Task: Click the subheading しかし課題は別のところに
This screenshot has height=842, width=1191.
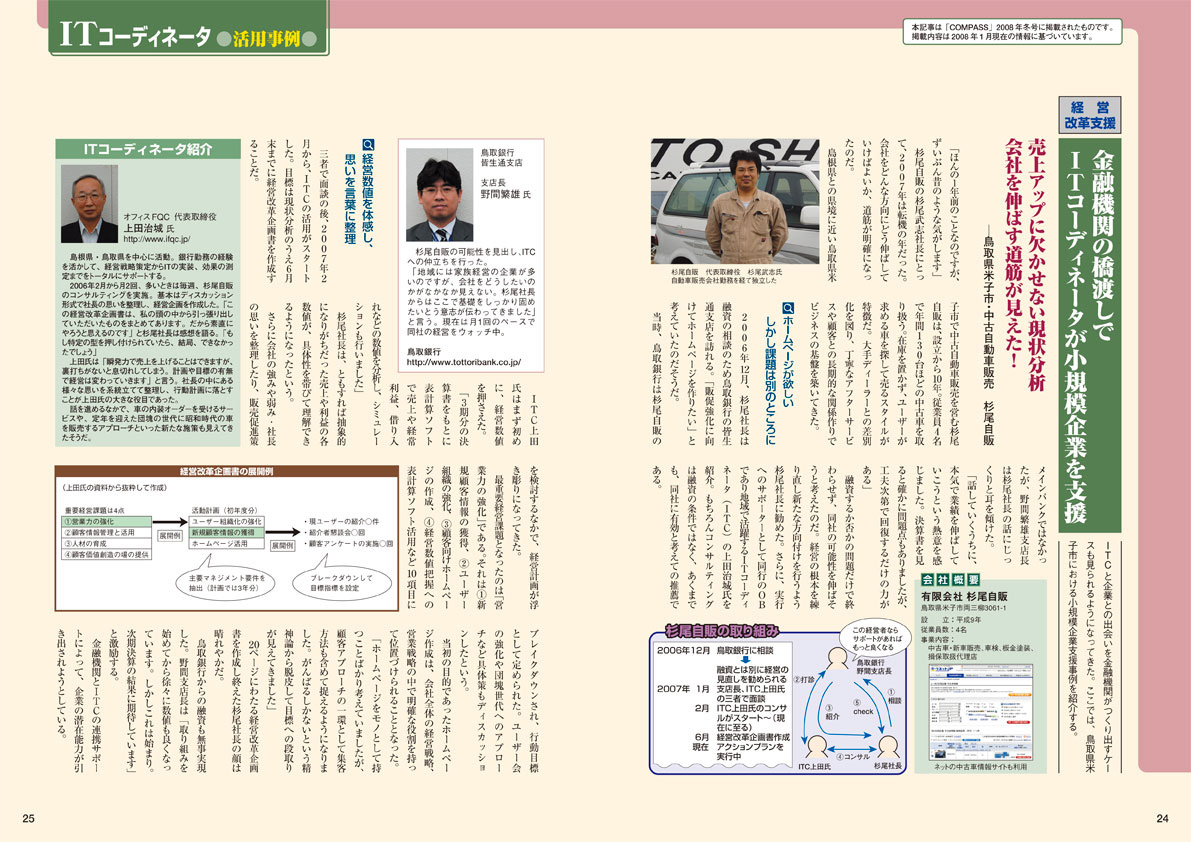Action: click(771, 380)
